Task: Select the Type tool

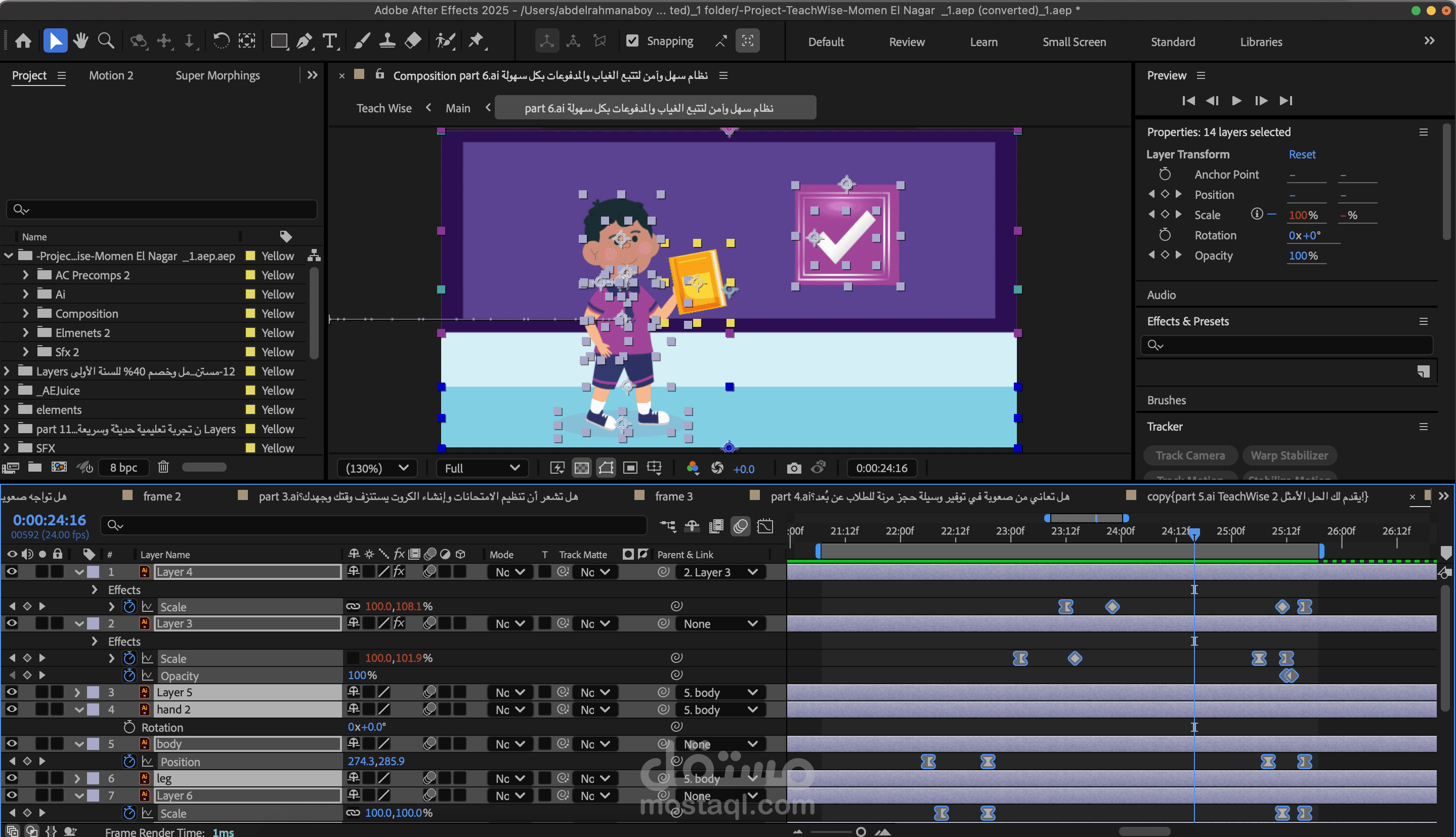Action: [330, 41]
